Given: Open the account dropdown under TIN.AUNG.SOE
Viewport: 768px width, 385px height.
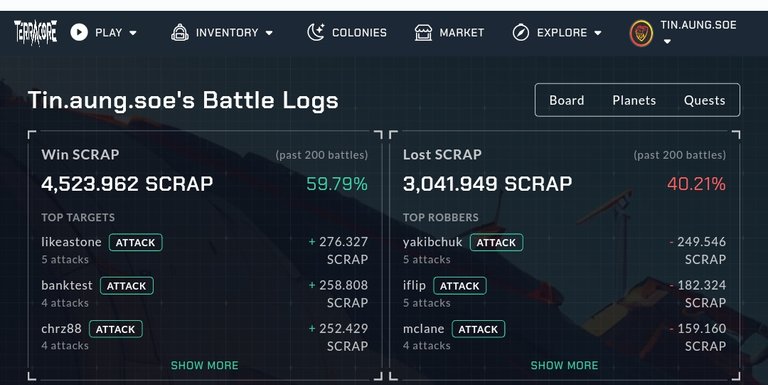Looking at the screenshot, I should pyautogui.click(x=667, y=42).
